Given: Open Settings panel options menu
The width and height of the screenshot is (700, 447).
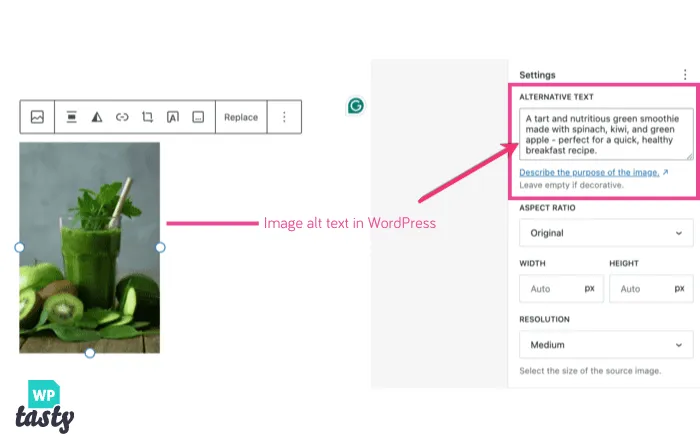Looking at the screenshot, I should [x=685, y=75].
